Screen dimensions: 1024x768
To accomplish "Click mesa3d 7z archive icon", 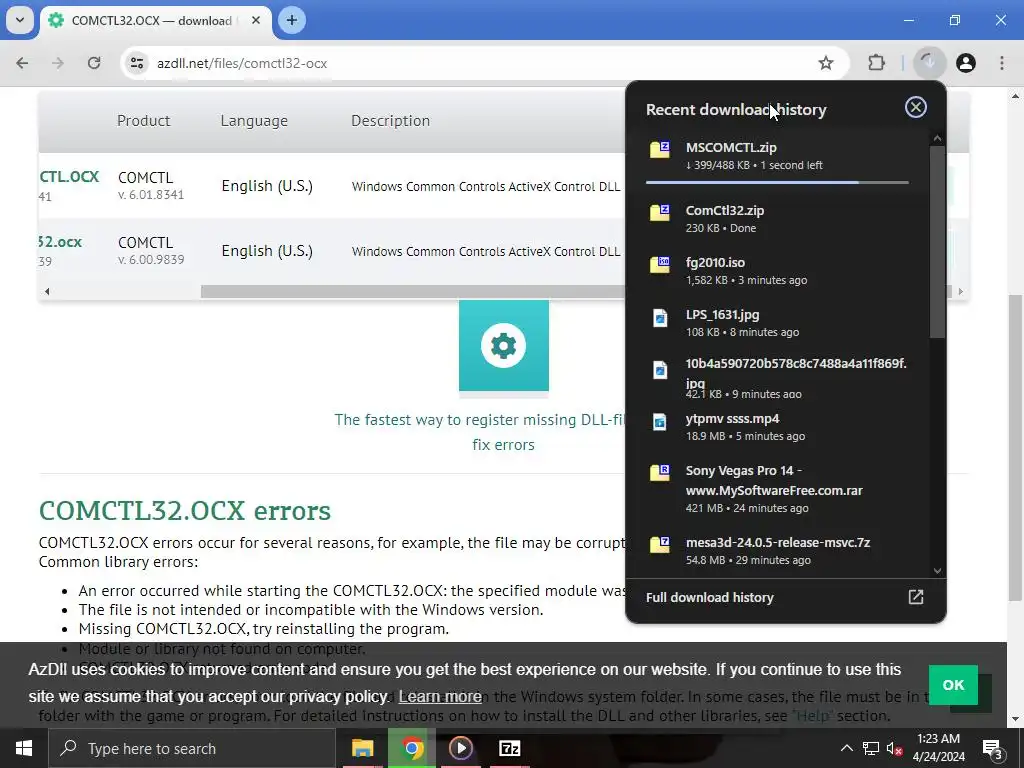I will pos(660,543).
